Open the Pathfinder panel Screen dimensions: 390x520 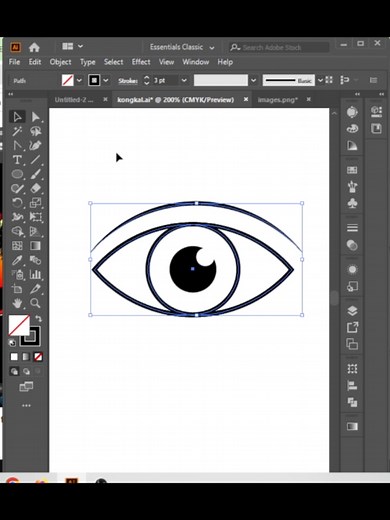[352, 402]
